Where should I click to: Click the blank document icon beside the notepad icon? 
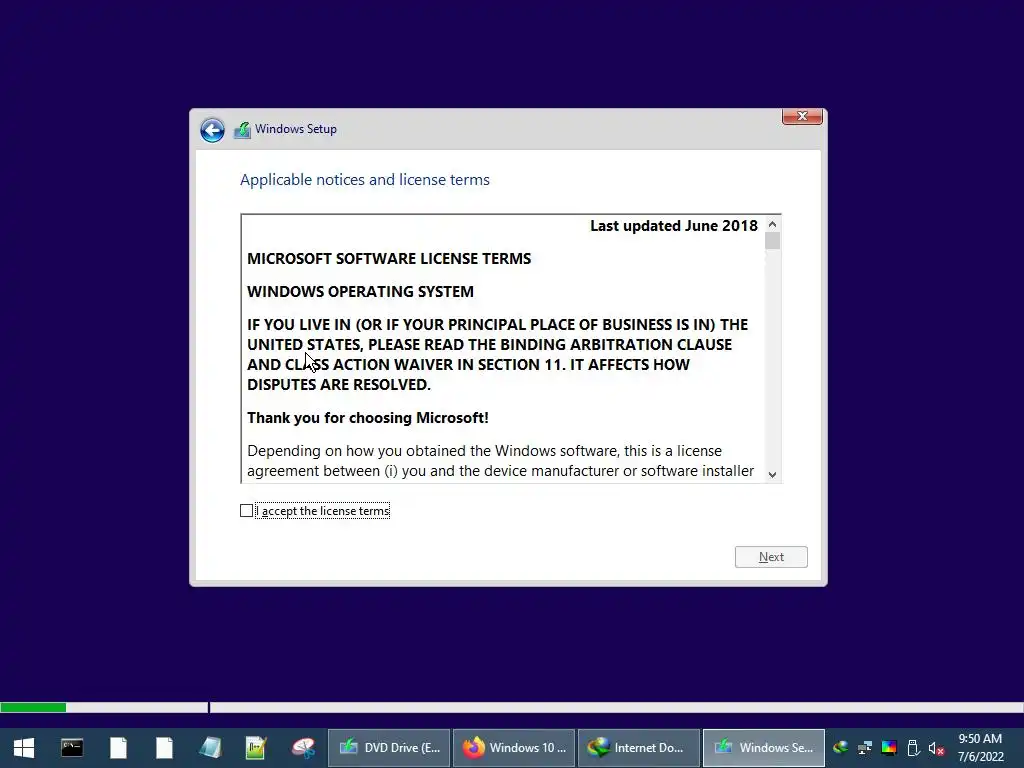click(x=164, y=748)
